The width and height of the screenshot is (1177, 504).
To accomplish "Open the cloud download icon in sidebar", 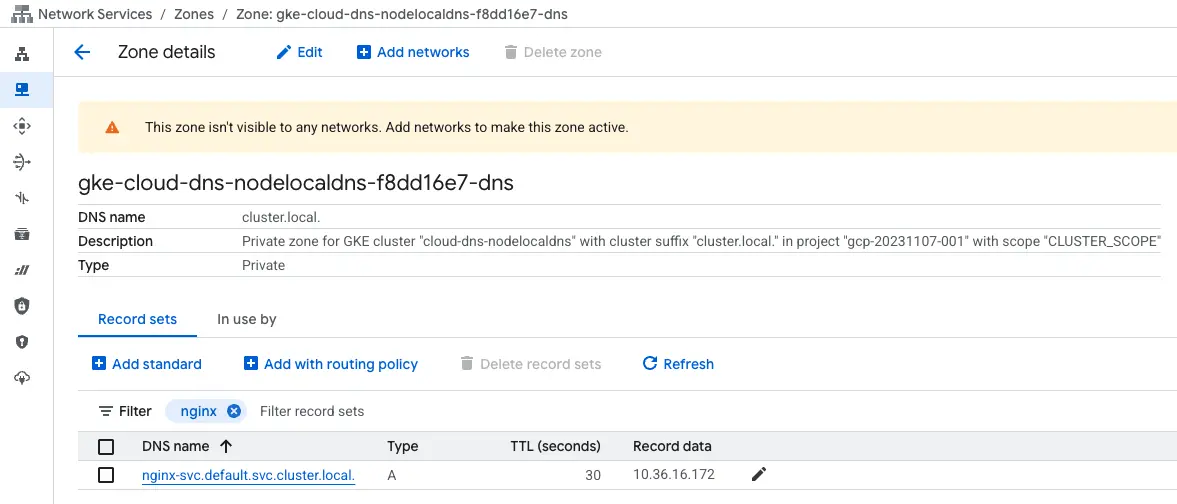I will point(22,377).
